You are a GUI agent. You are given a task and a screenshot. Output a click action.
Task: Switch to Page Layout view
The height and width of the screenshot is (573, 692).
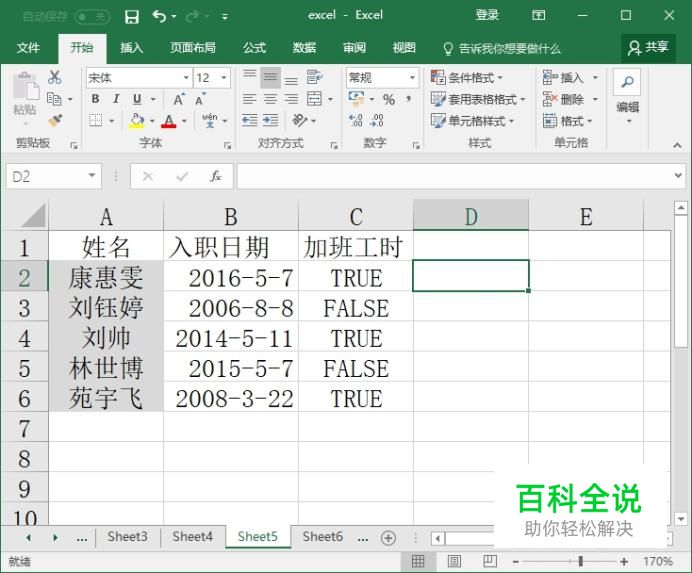454,561
